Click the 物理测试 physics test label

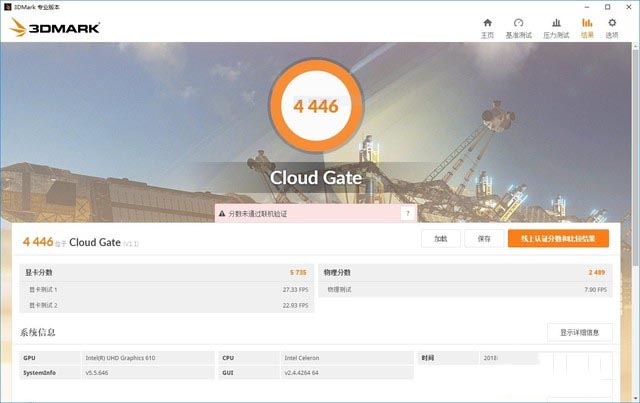339,289
